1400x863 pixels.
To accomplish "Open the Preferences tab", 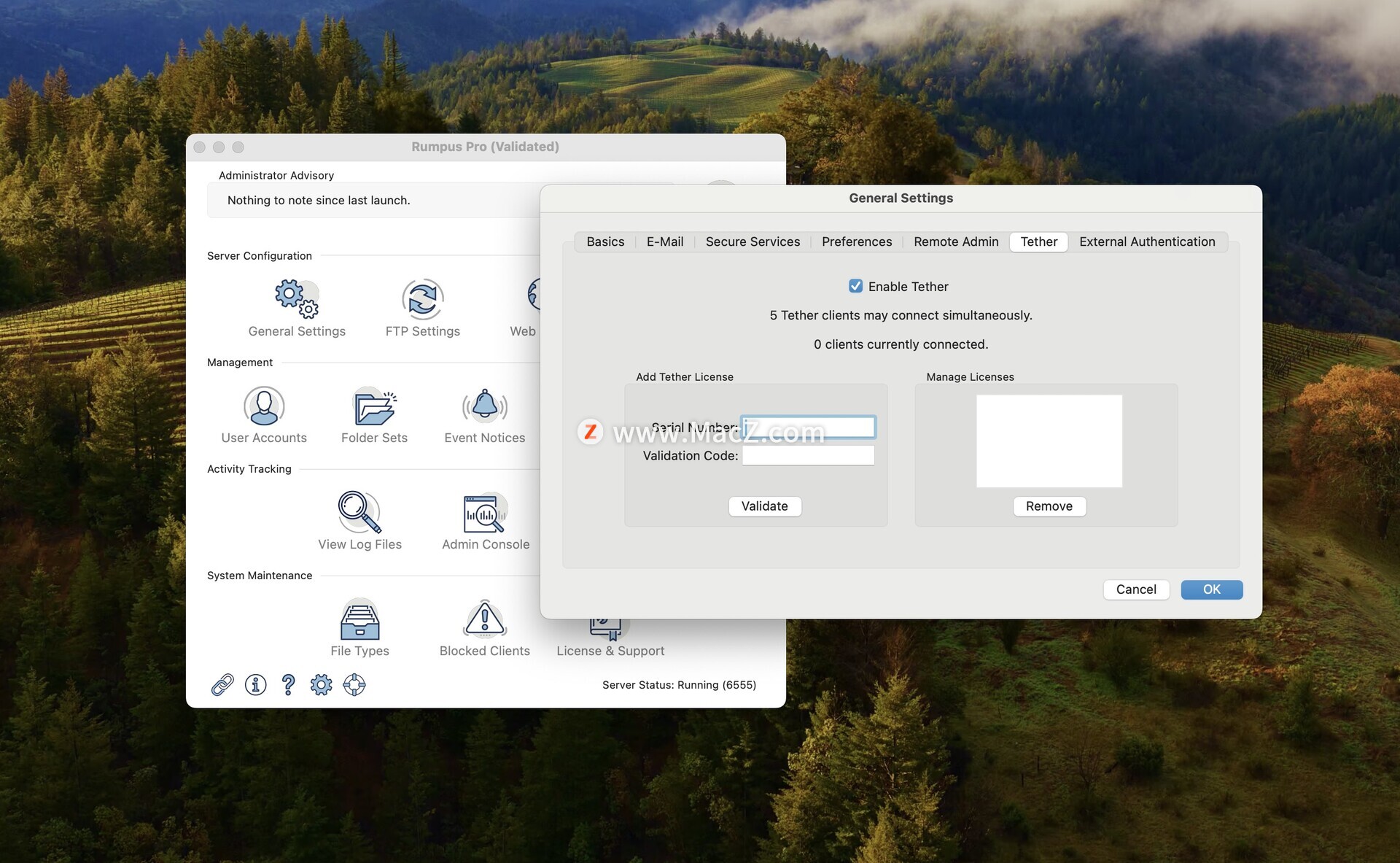I will point(857,241).
